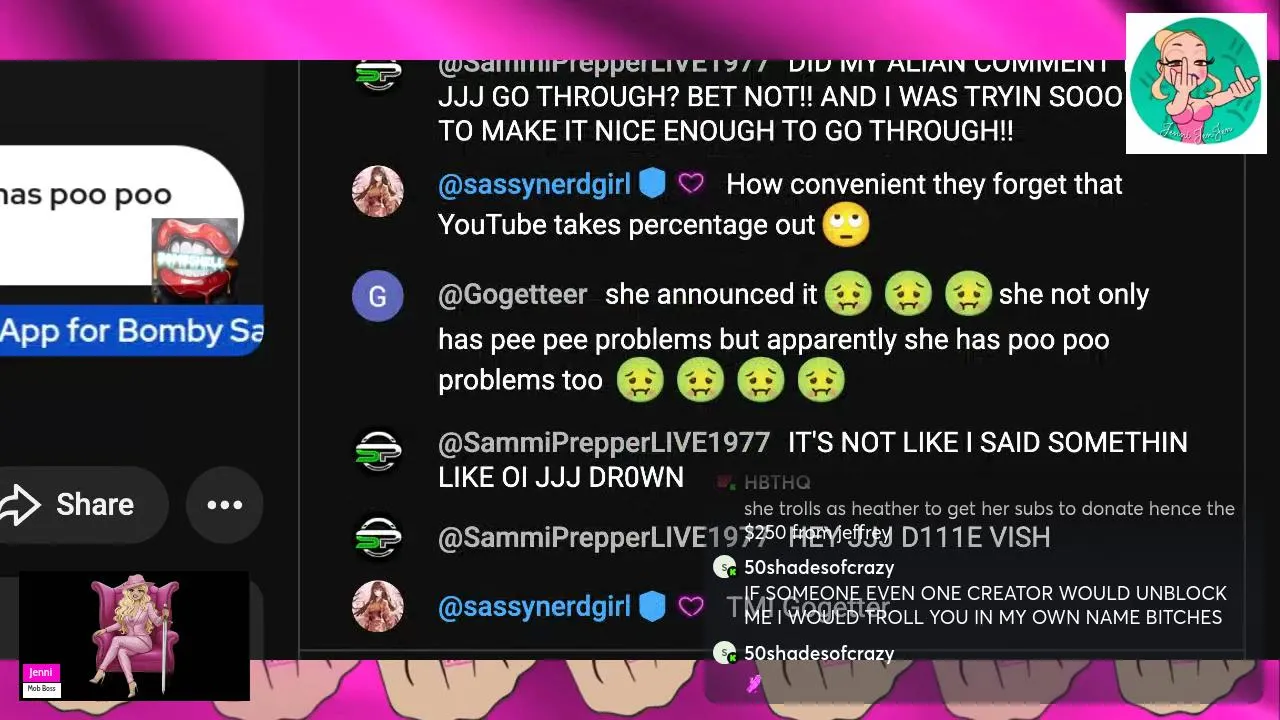The width and height of the screenshot is (1280, 720).
Task: Click the App for Bomby Sa banner
Action: pos(132,330)
